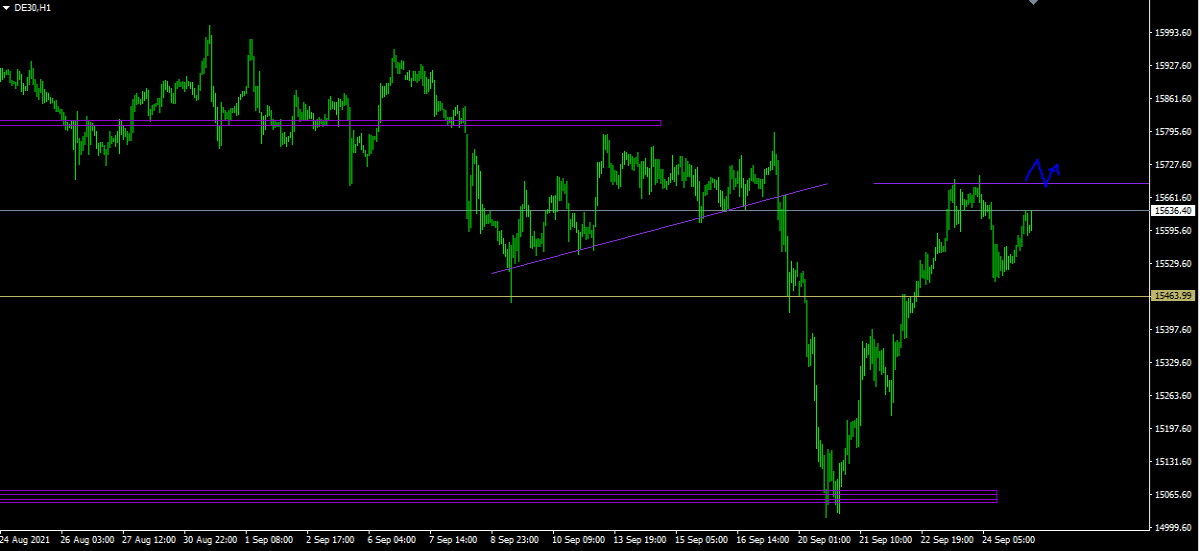Screen dimensions: 1200x551
Task: Click the 10 Sep 09:00 time label
Action: pos(580,540)
